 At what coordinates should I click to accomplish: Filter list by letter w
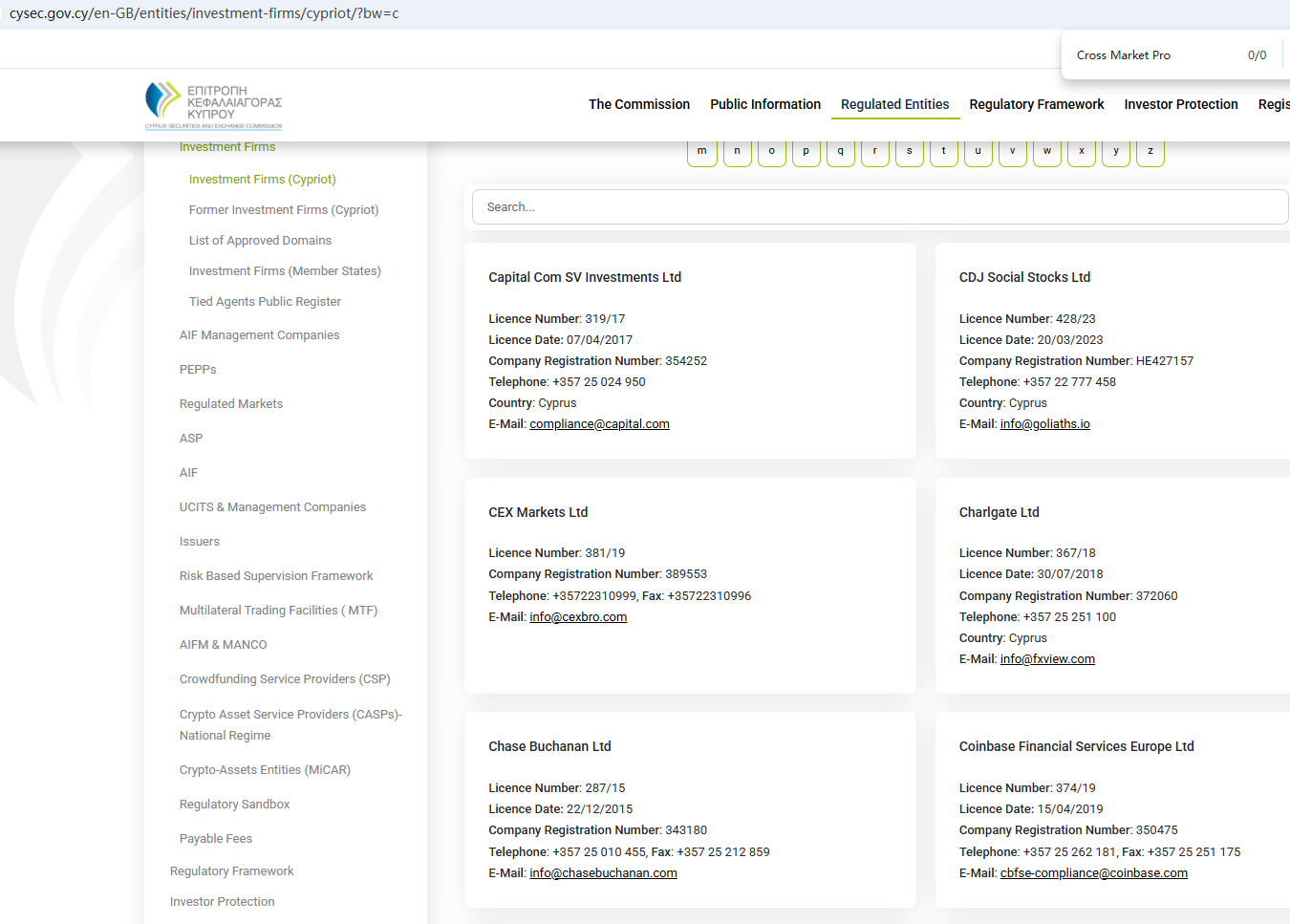pos(1047,152)
